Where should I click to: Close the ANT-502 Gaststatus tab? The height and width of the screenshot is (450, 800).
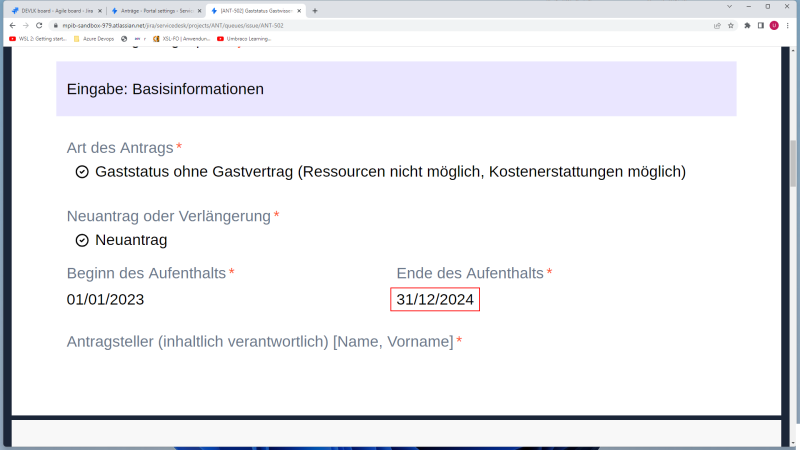(299, 11)
